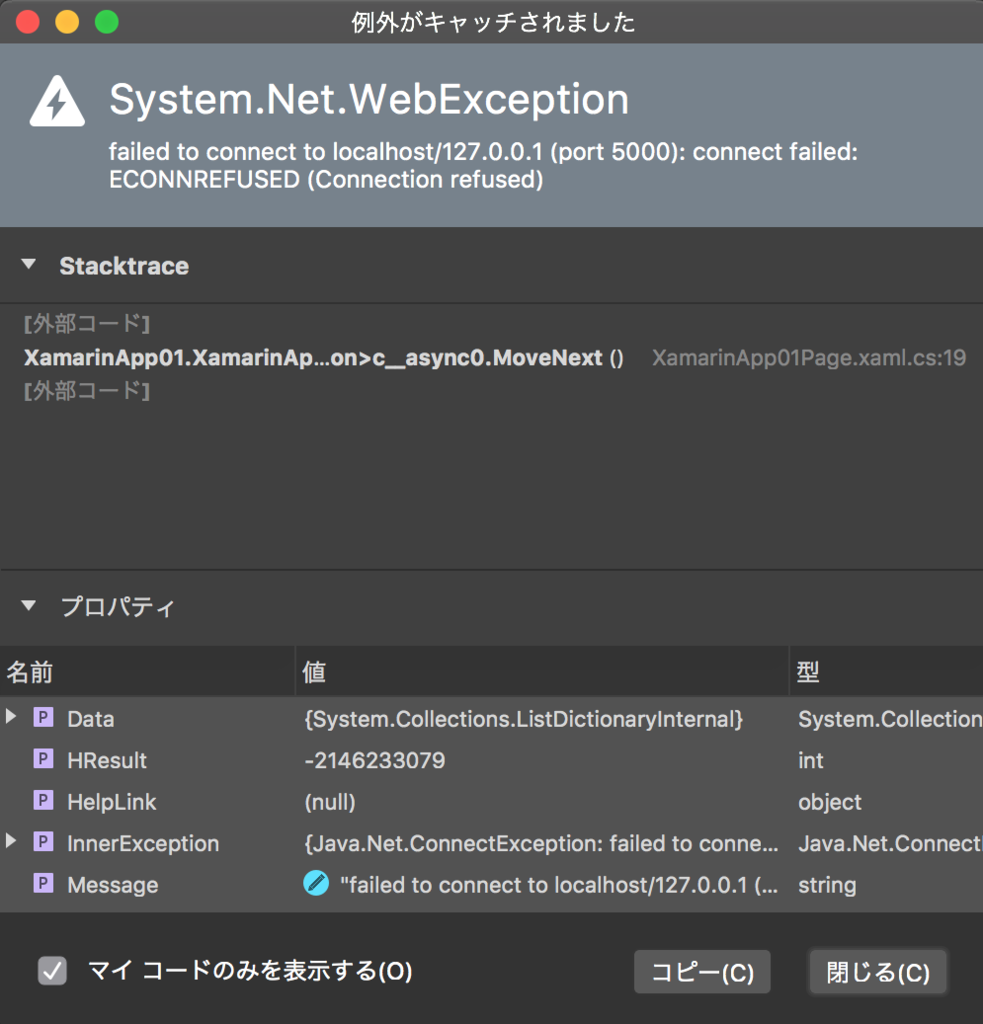The image size is (983, 1024).
Task: Select the first [外部コード] stack entry
Action: pos(87,323)
